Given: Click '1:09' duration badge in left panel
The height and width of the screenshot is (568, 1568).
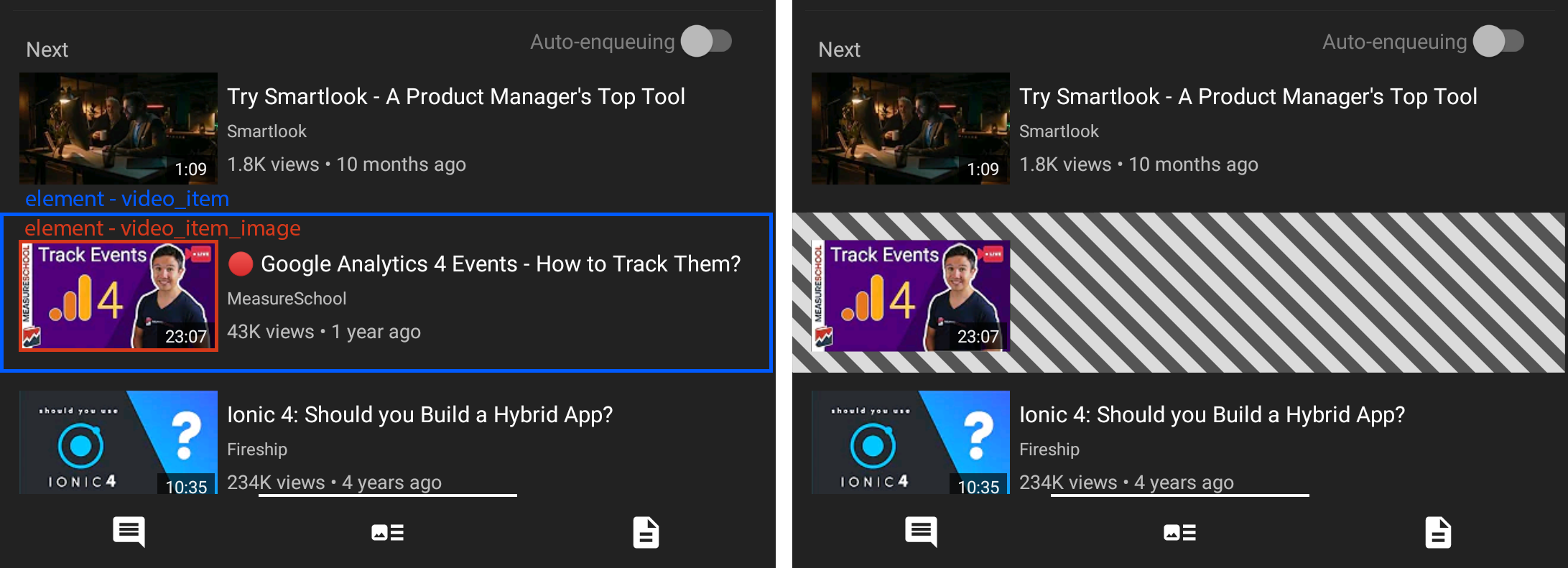Looking at the screenshot, I should click(190, 169).
